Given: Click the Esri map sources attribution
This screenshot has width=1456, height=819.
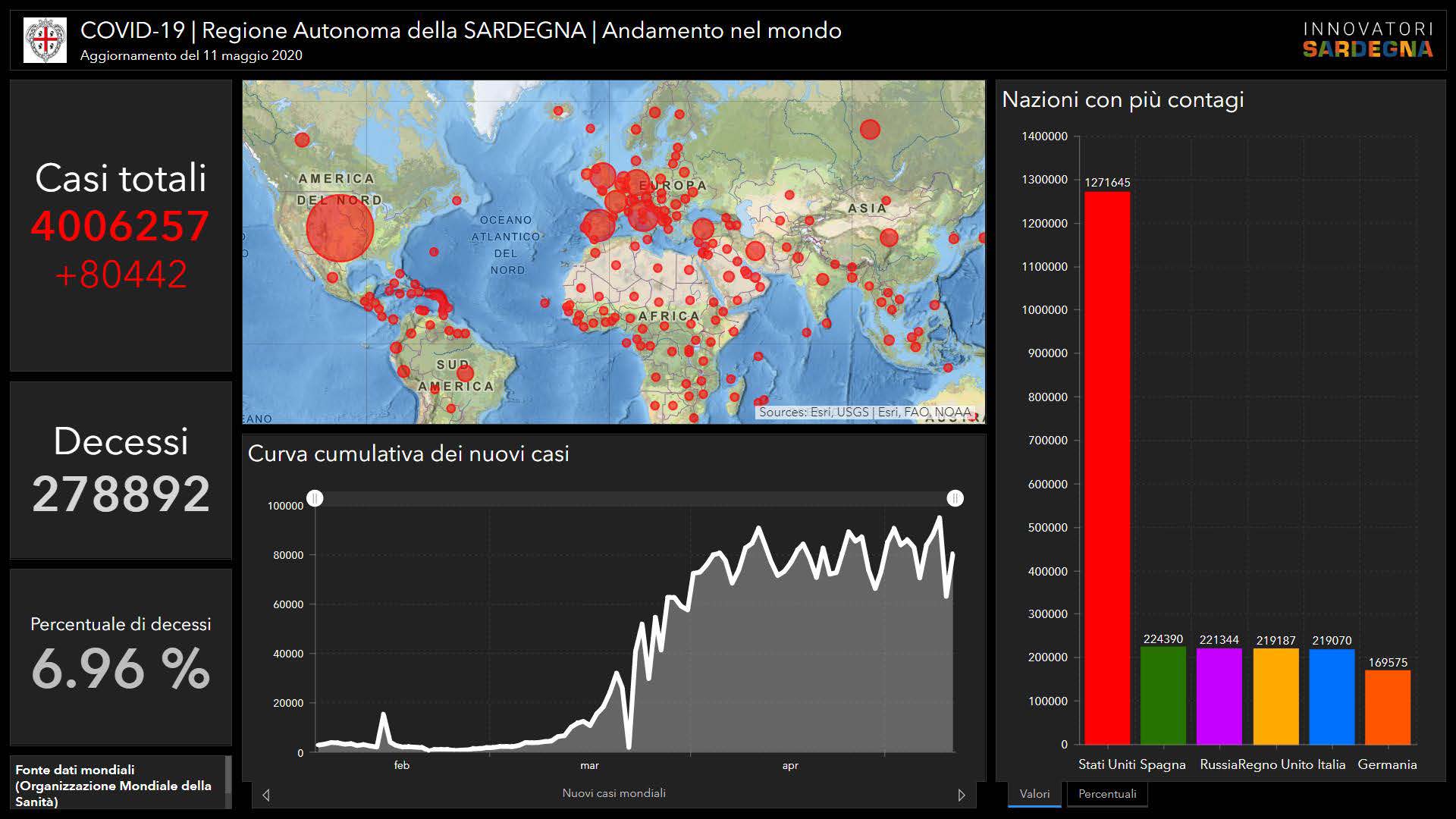Looking at the screenshot, I should pyautogui.click(x=864, y=413).
